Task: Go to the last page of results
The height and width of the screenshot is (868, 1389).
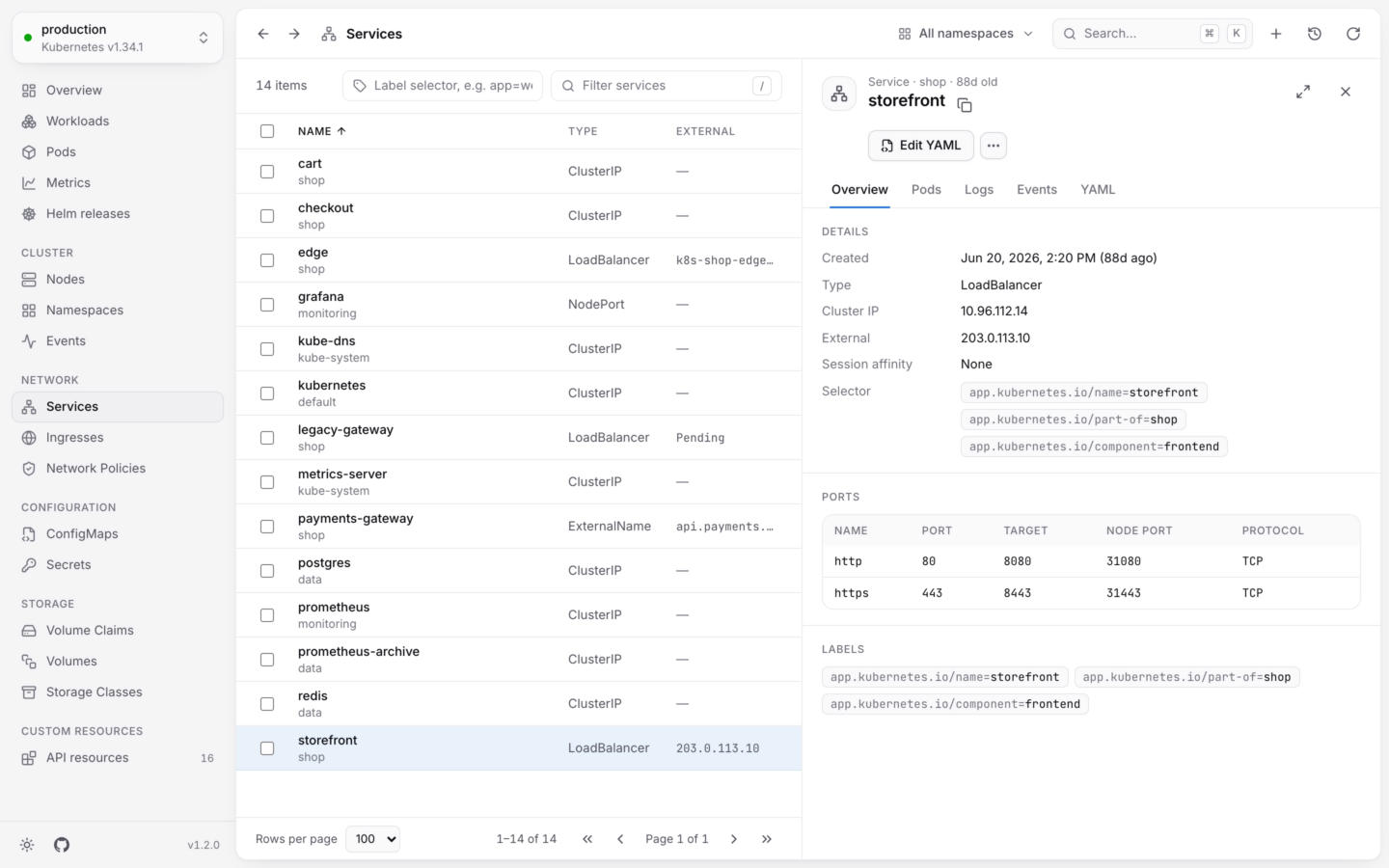Action: click(x=767, y=839)
